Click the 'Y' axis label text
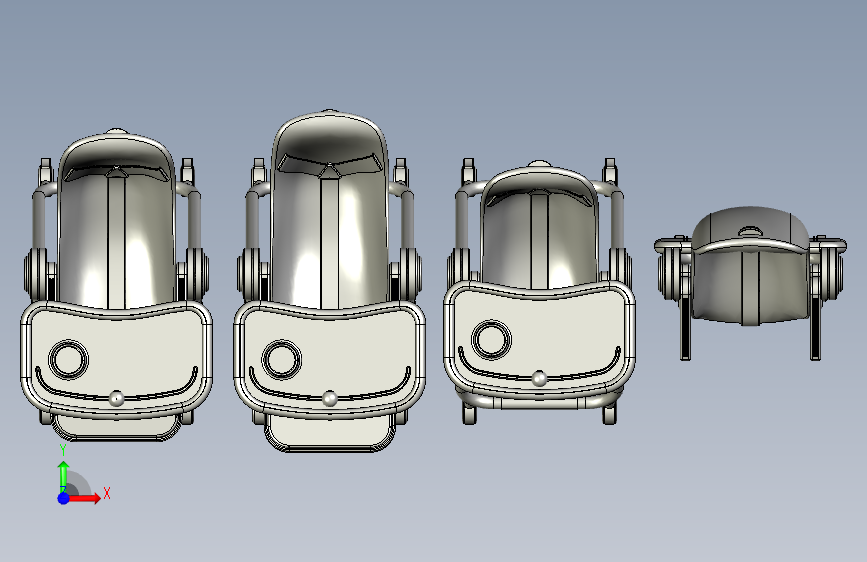 click(x=63, y=450)
